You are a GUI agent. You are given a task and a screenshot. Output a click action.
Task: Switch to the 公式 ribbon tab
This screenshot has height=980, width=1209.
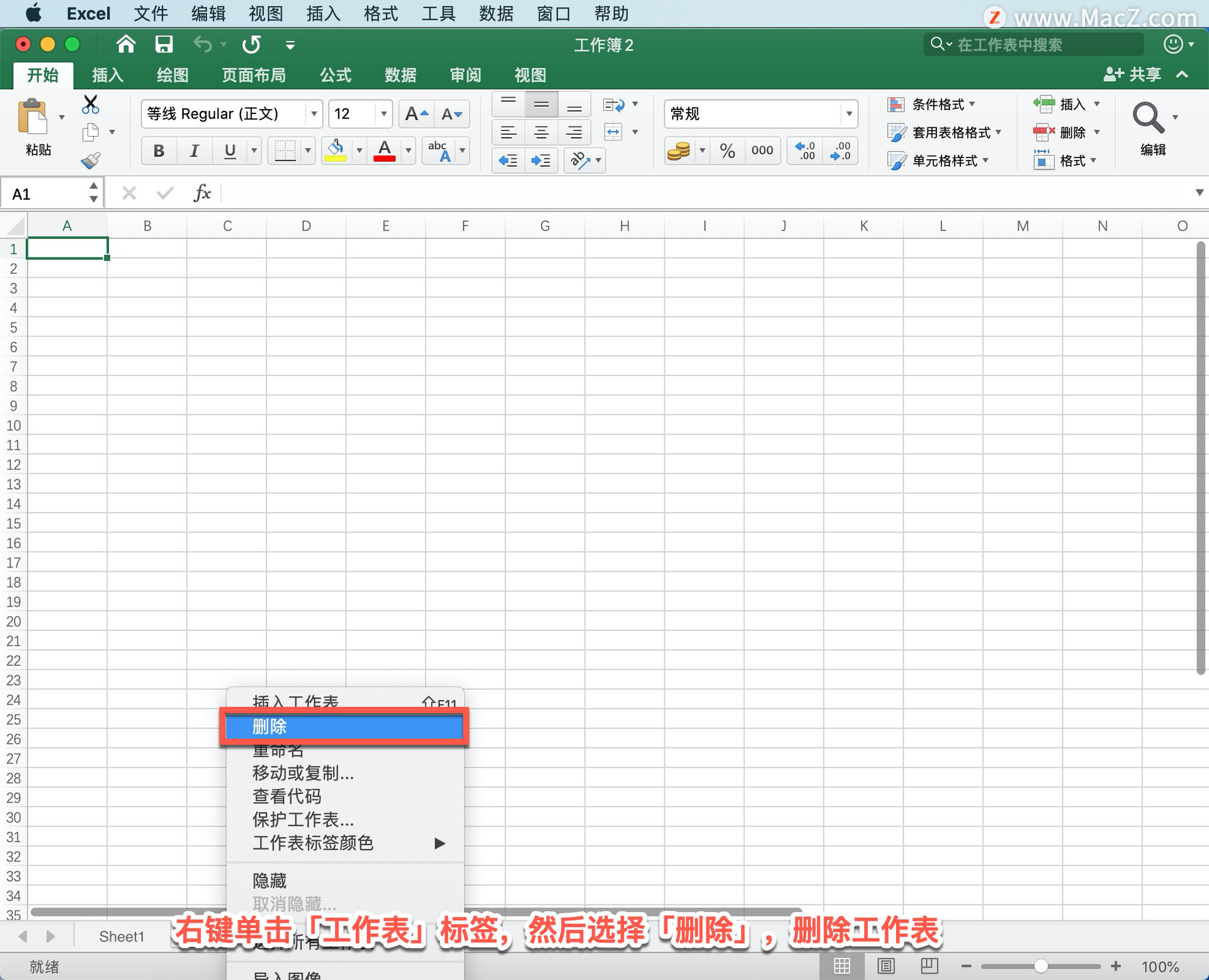(335, 76)
